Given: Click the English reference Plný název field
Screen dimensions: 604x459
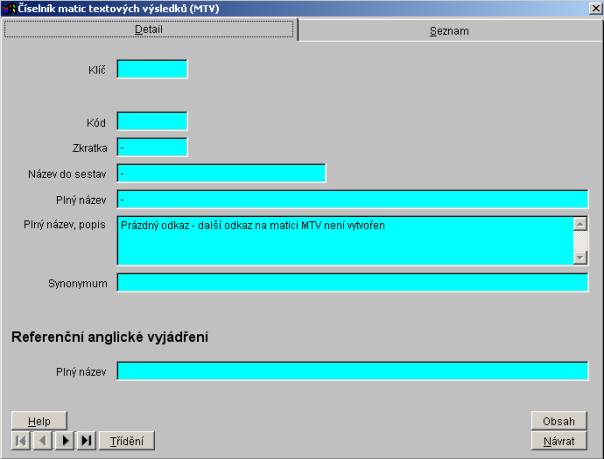Looking at the screenshot, I should [352, 371].
